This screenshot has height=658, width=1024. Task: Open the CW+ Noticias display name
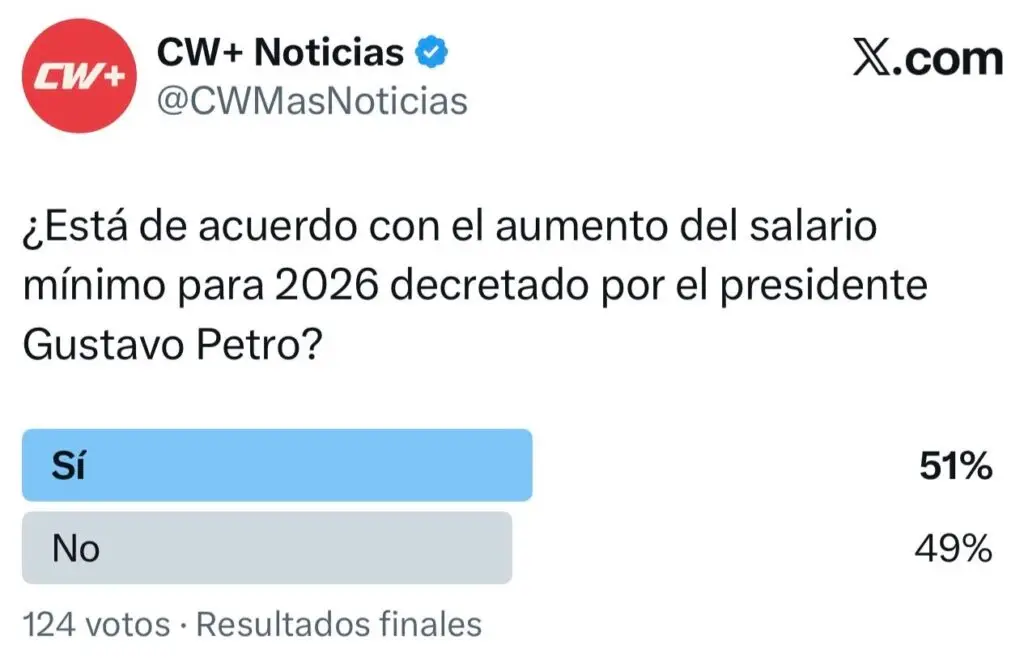(281, 54)
